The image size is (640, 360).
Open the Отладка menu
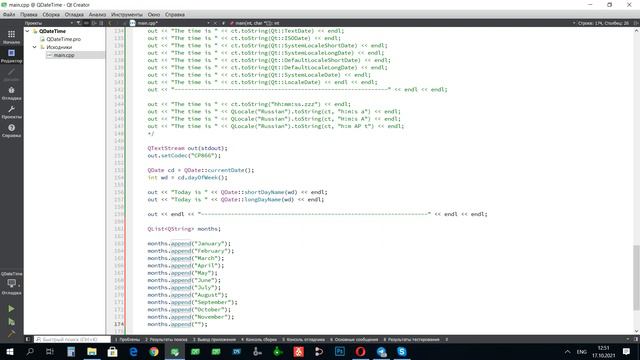(x=74, y=14)
